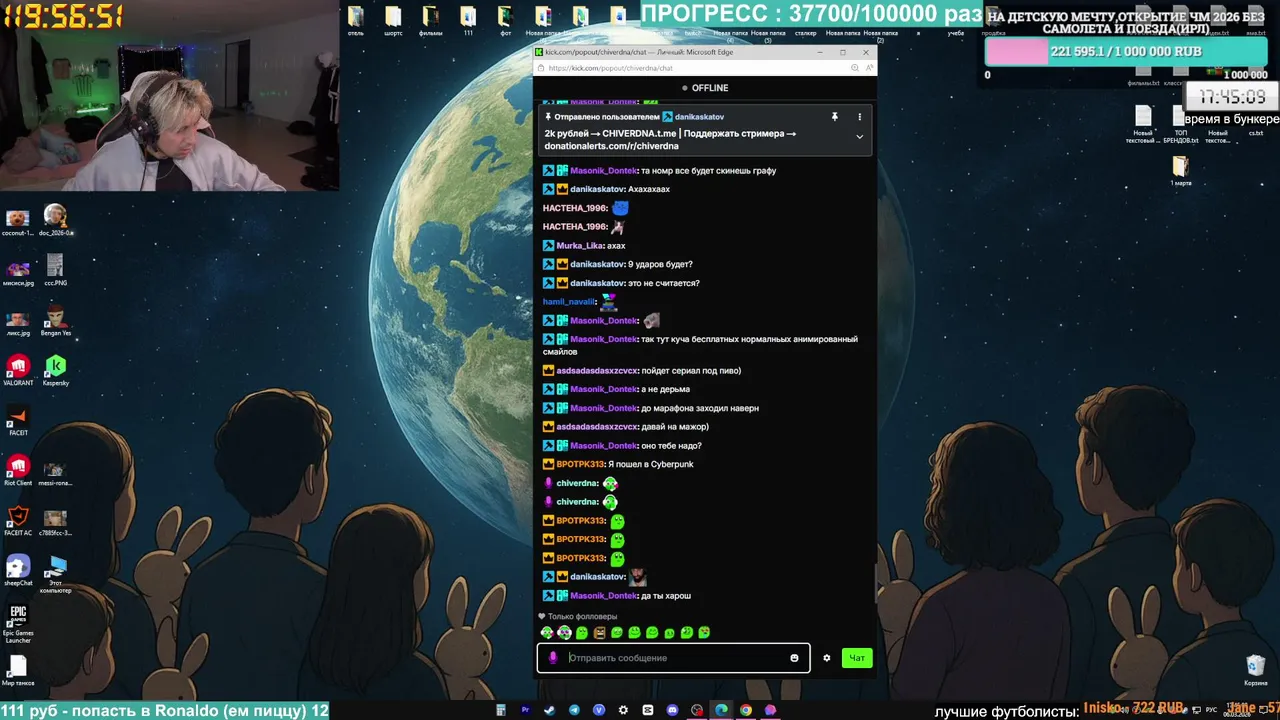This screenshot has height=720, width=1280.
Task: Select the мисиси.jpg desktop image
Action: point(18,270)
